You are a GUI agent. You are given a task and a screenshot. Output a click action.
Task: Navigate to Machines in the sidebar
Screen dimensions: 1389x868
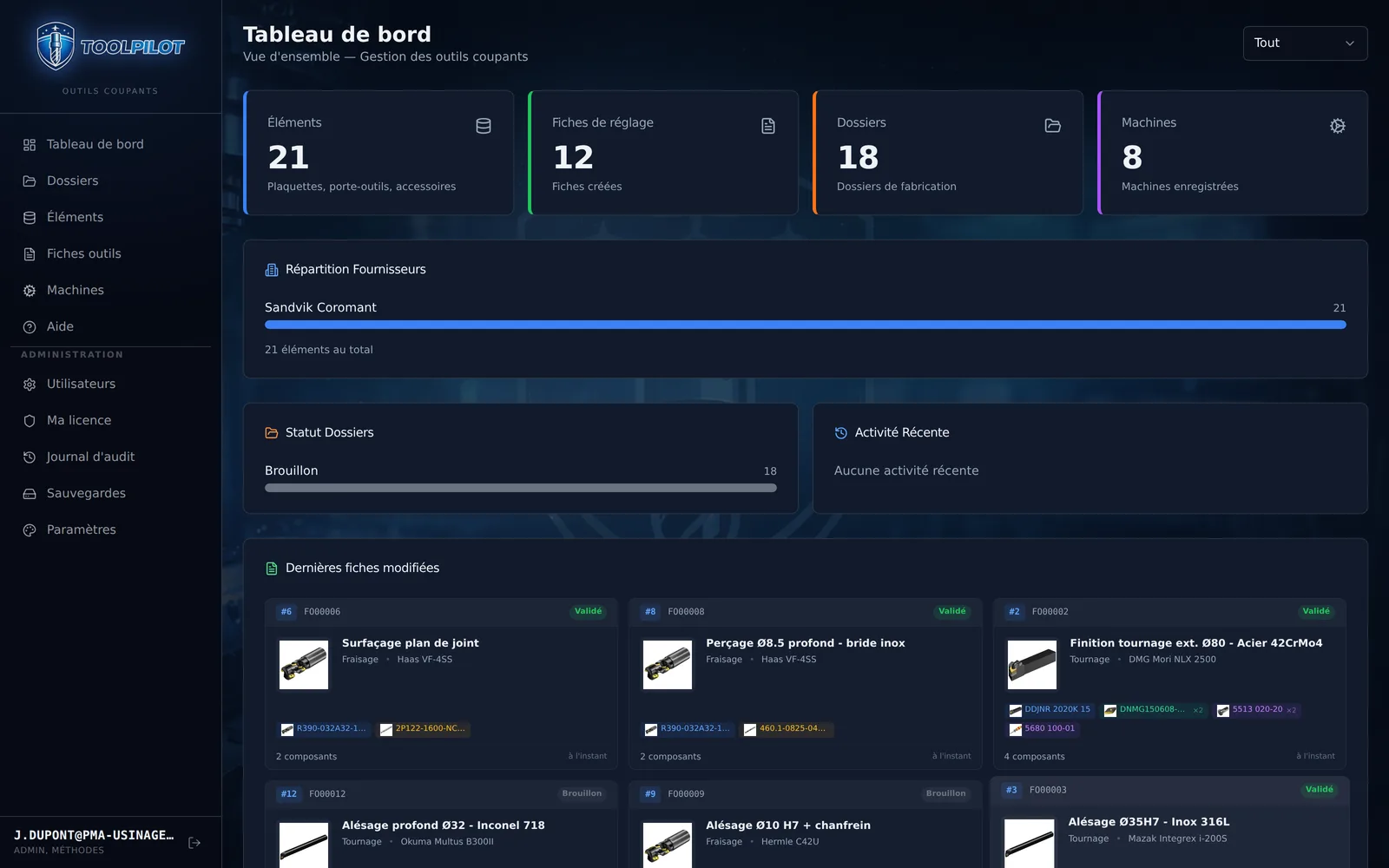110,290
